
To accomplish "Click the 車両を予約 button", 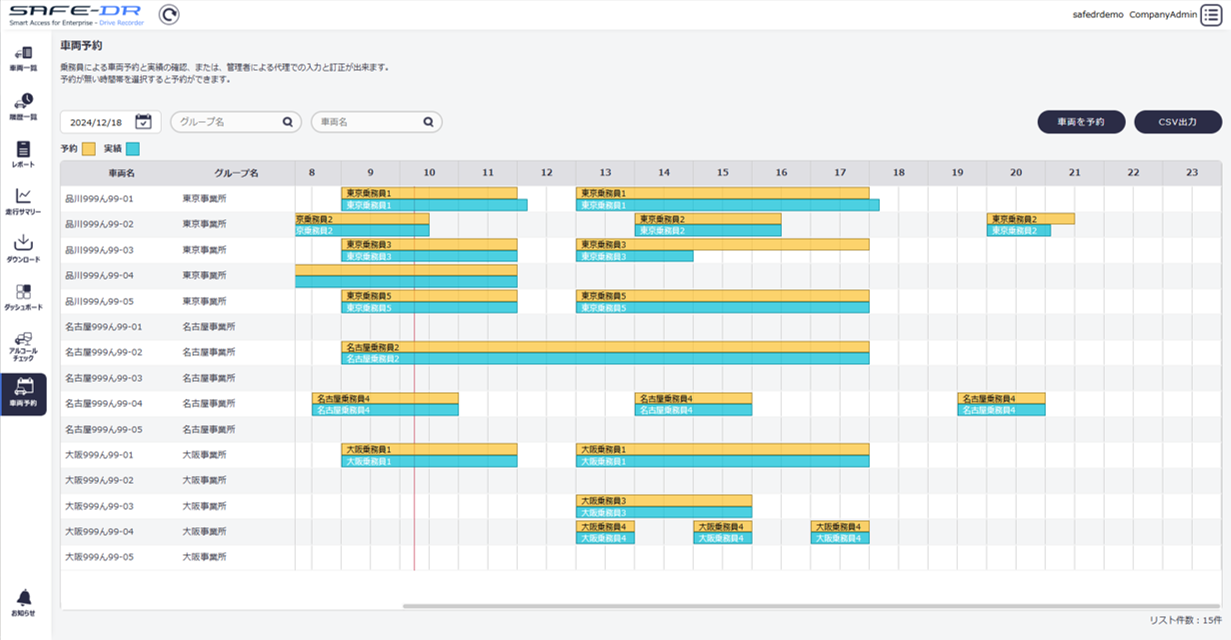I will pyautogui.click(x=1081, y=122).
